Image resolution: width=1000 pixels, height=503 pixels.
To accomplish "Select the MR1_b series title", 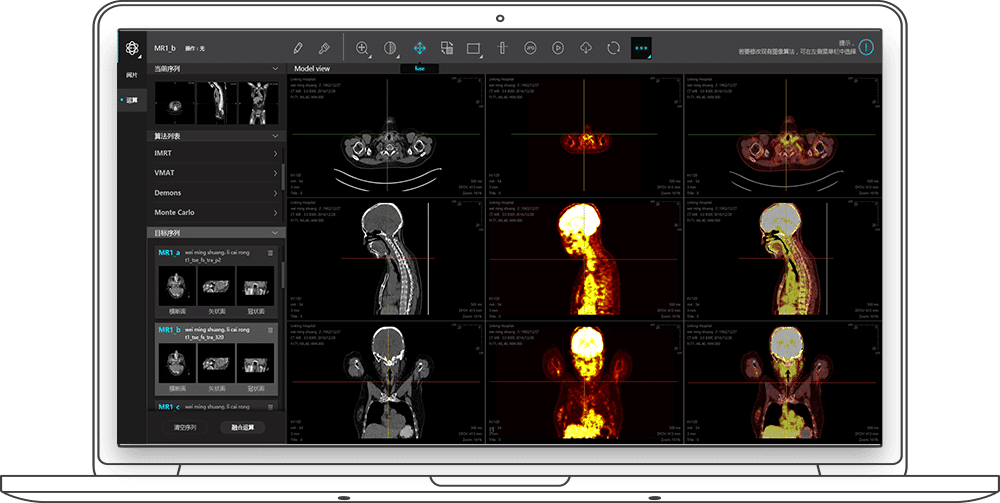I will tap(169, 330).
